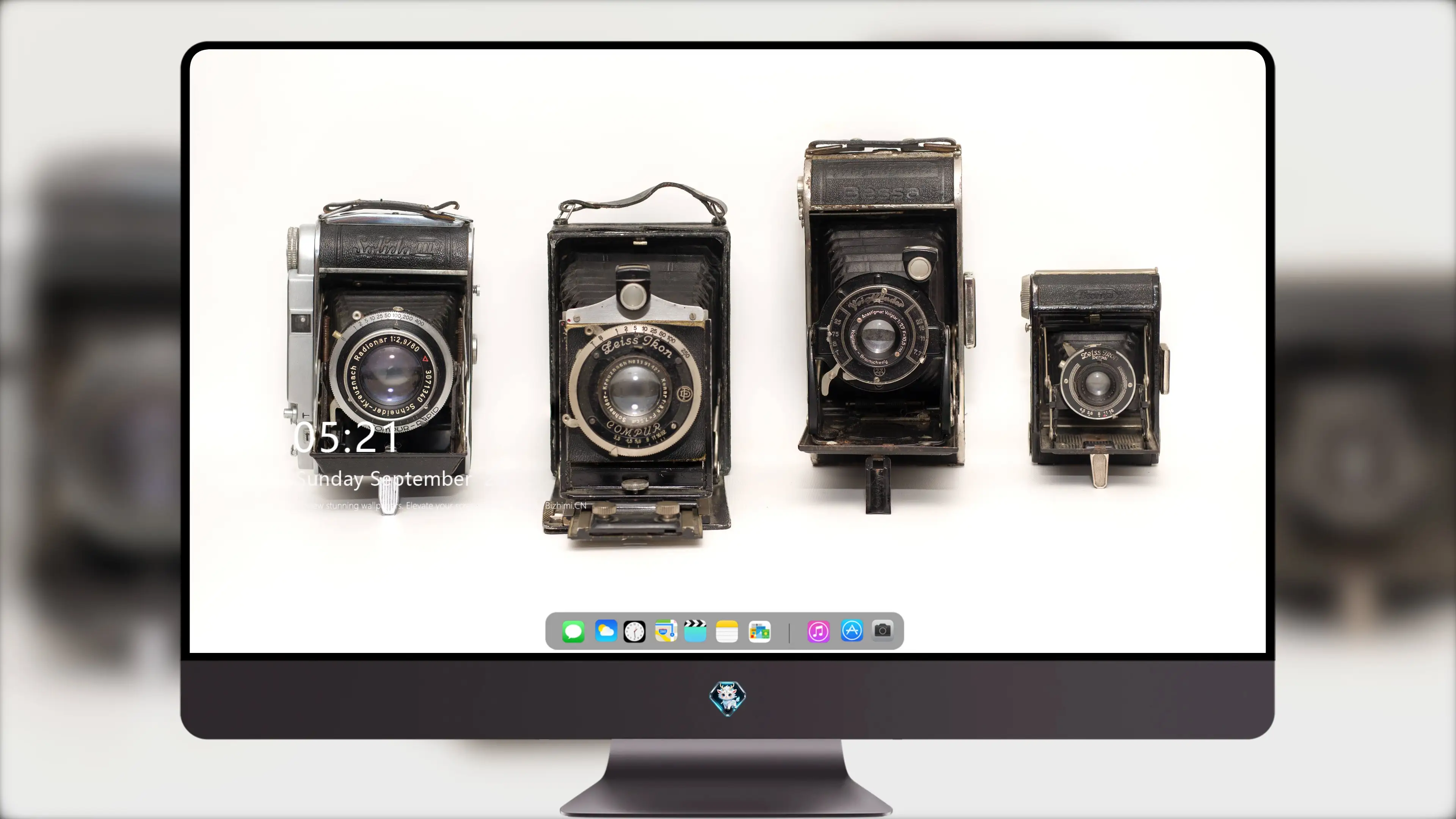1456x819 pixels.
Task: Open the Passbook cards app in the dock
Action: coord(759,631)
